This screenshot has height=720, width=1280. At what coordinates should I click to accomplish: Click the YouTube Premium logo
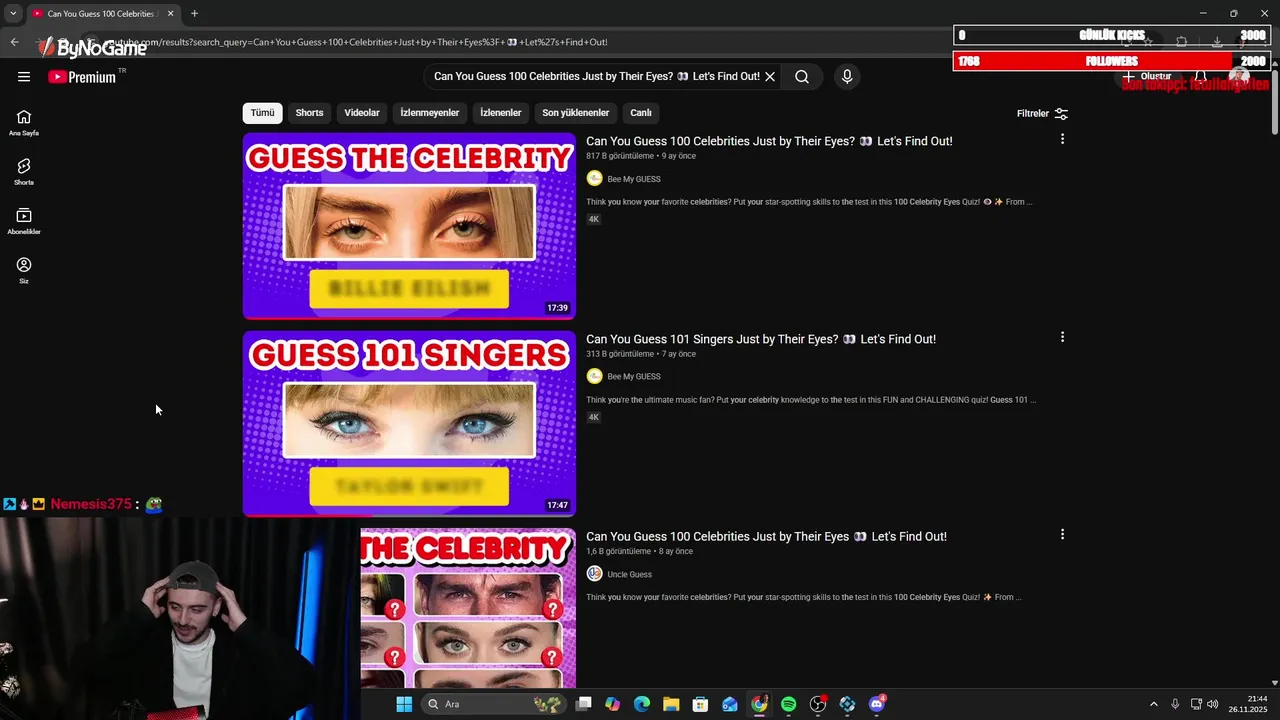pyautogui.click(x=82, y=77)
